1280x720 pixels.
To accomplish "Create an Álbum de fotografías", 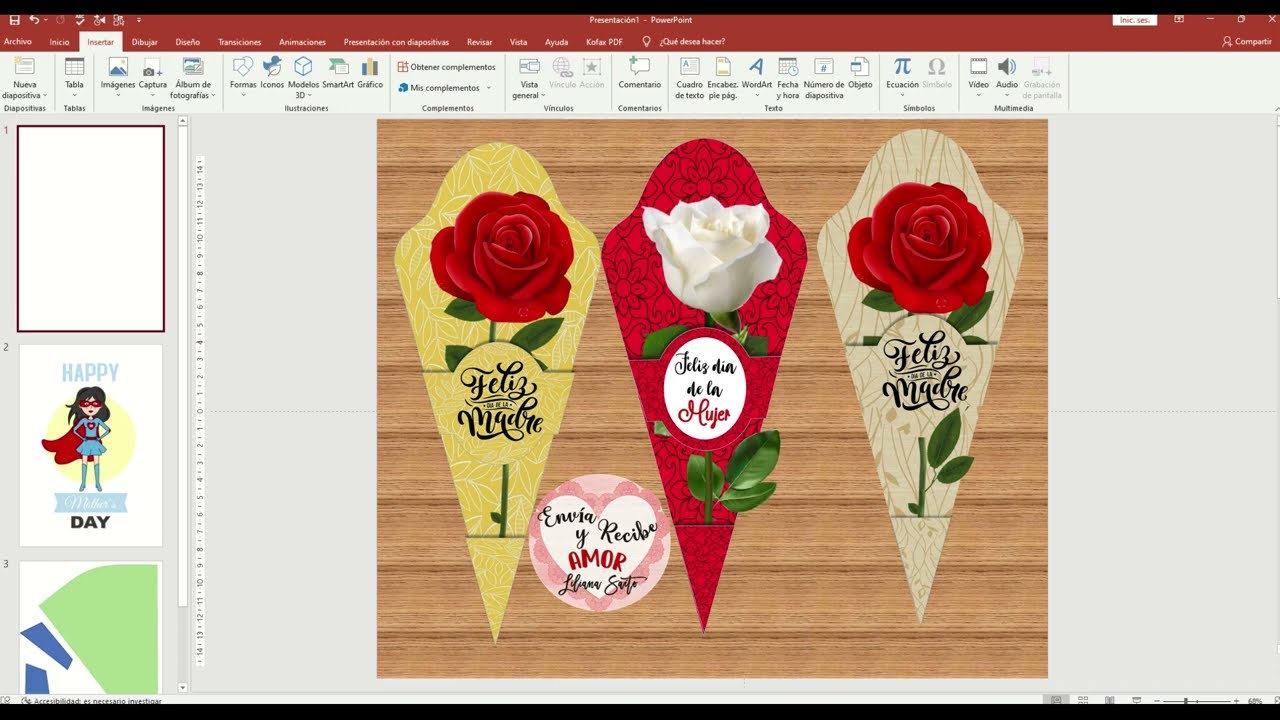I will pyautogui.click(x=193, y=78).
